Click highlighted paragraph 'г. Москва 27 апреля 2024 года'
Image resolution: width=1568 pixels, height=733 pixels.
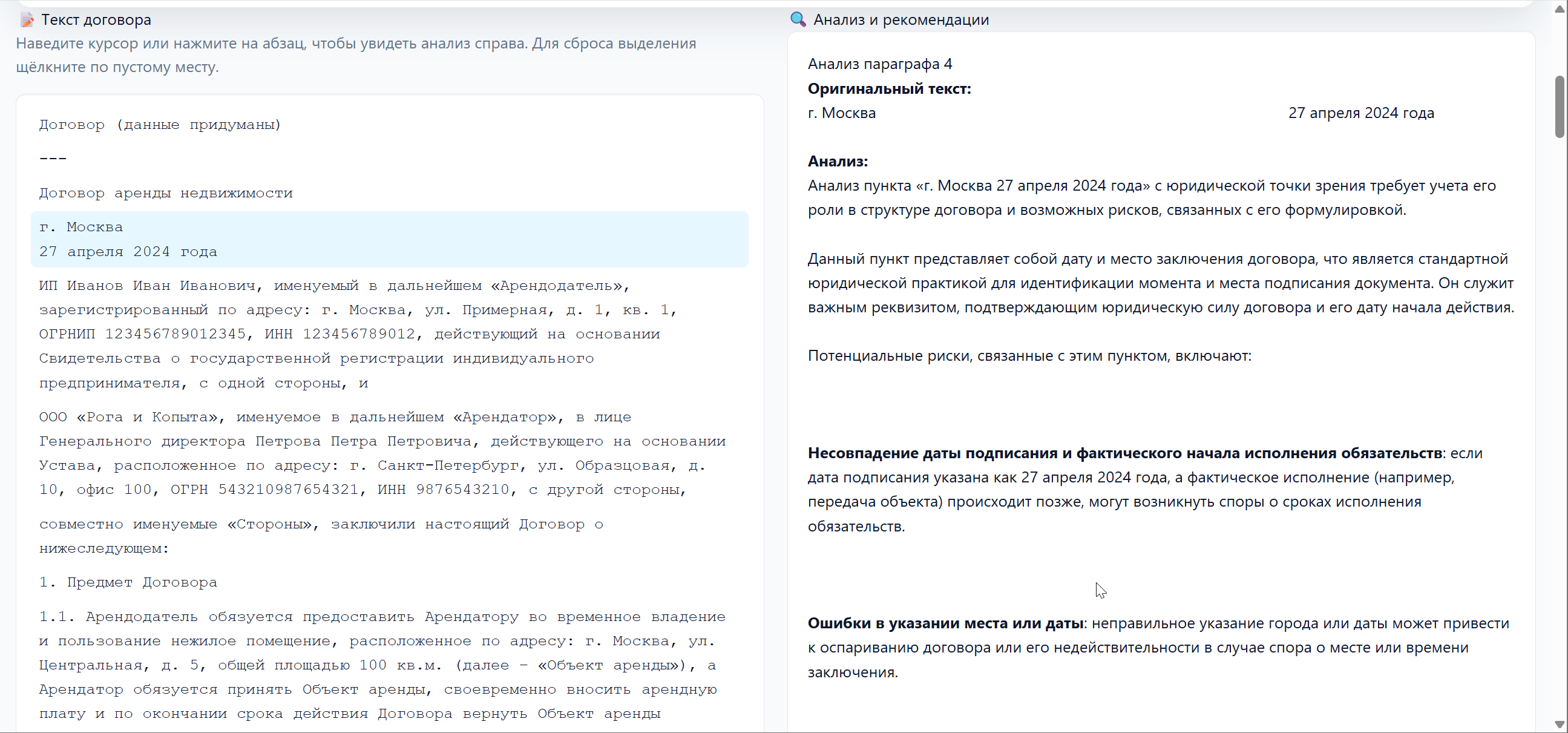pyautogui.click(x=390, y=239)
